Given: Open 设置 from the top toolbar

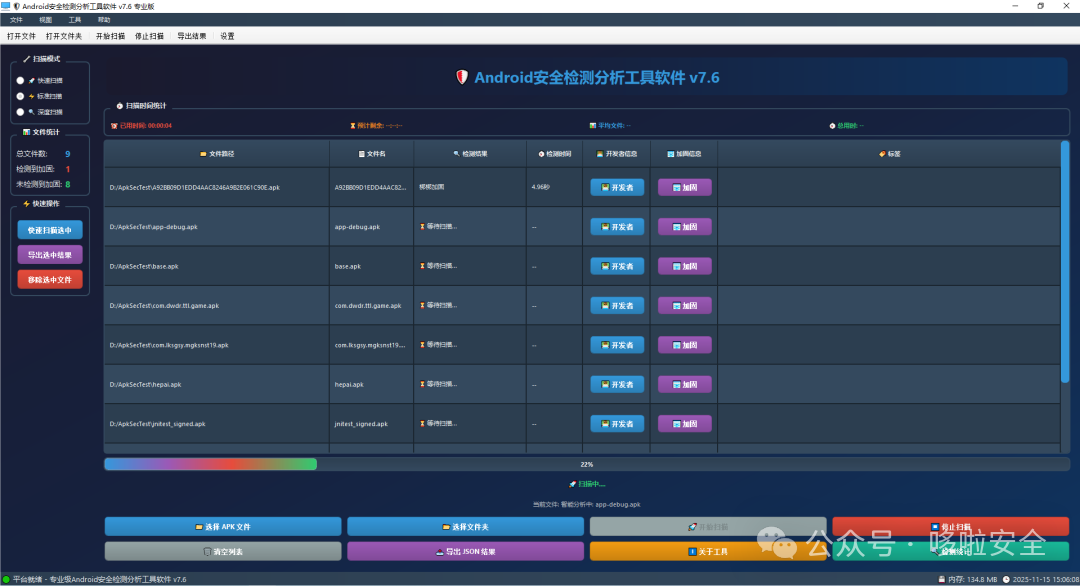Looking at the screenshot, I should click(227, 36).
